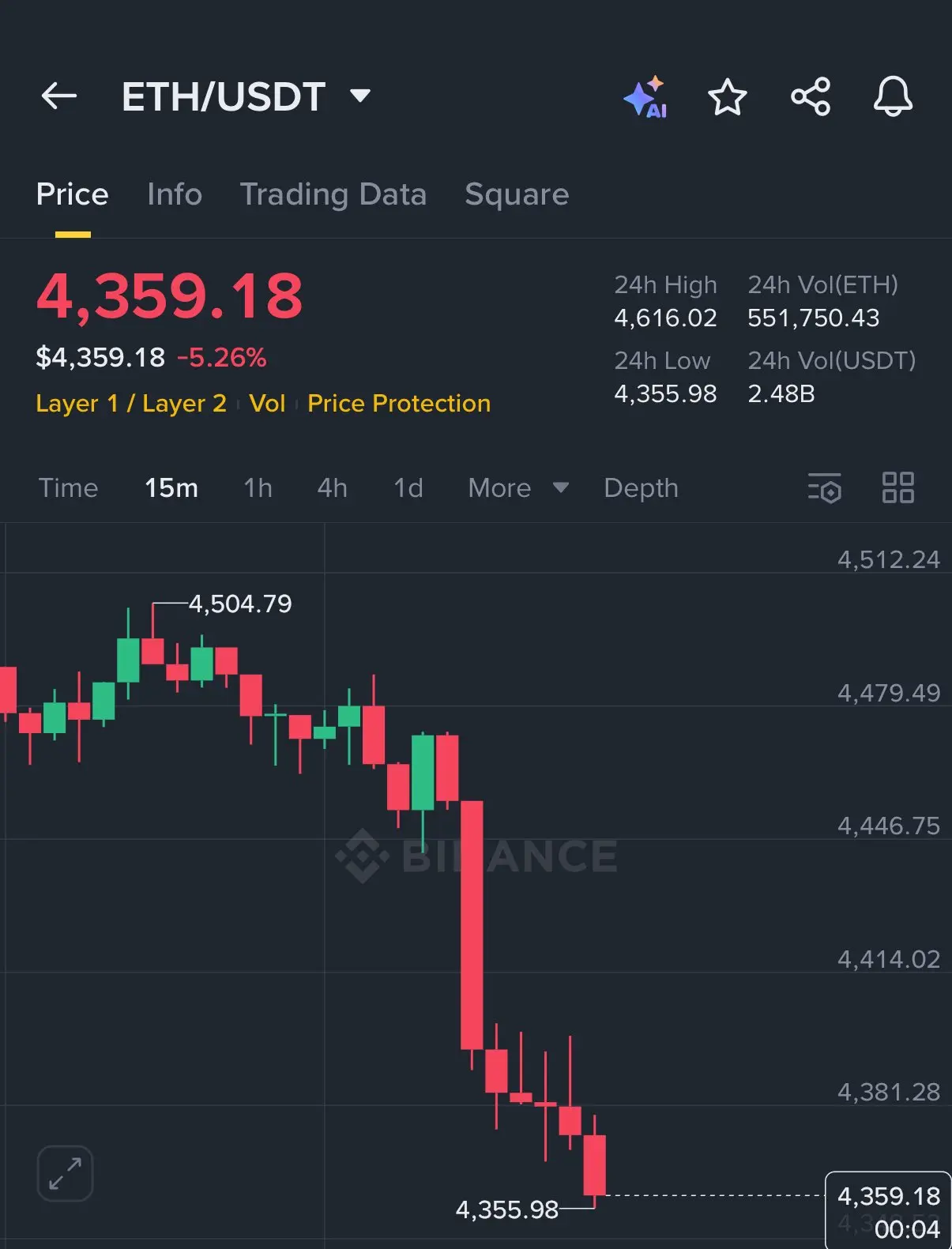Open chart indicator settings icon
The width and height of the screenshot is (952, 1249).
(824, 488)
